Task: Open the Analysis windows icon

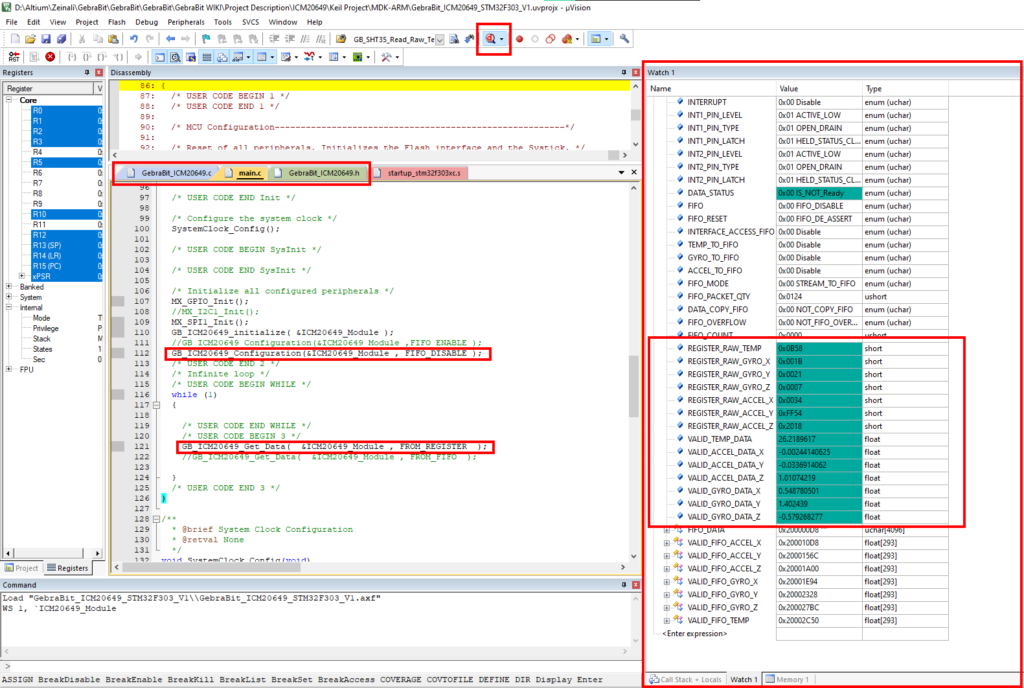Action: pos(308,57)
